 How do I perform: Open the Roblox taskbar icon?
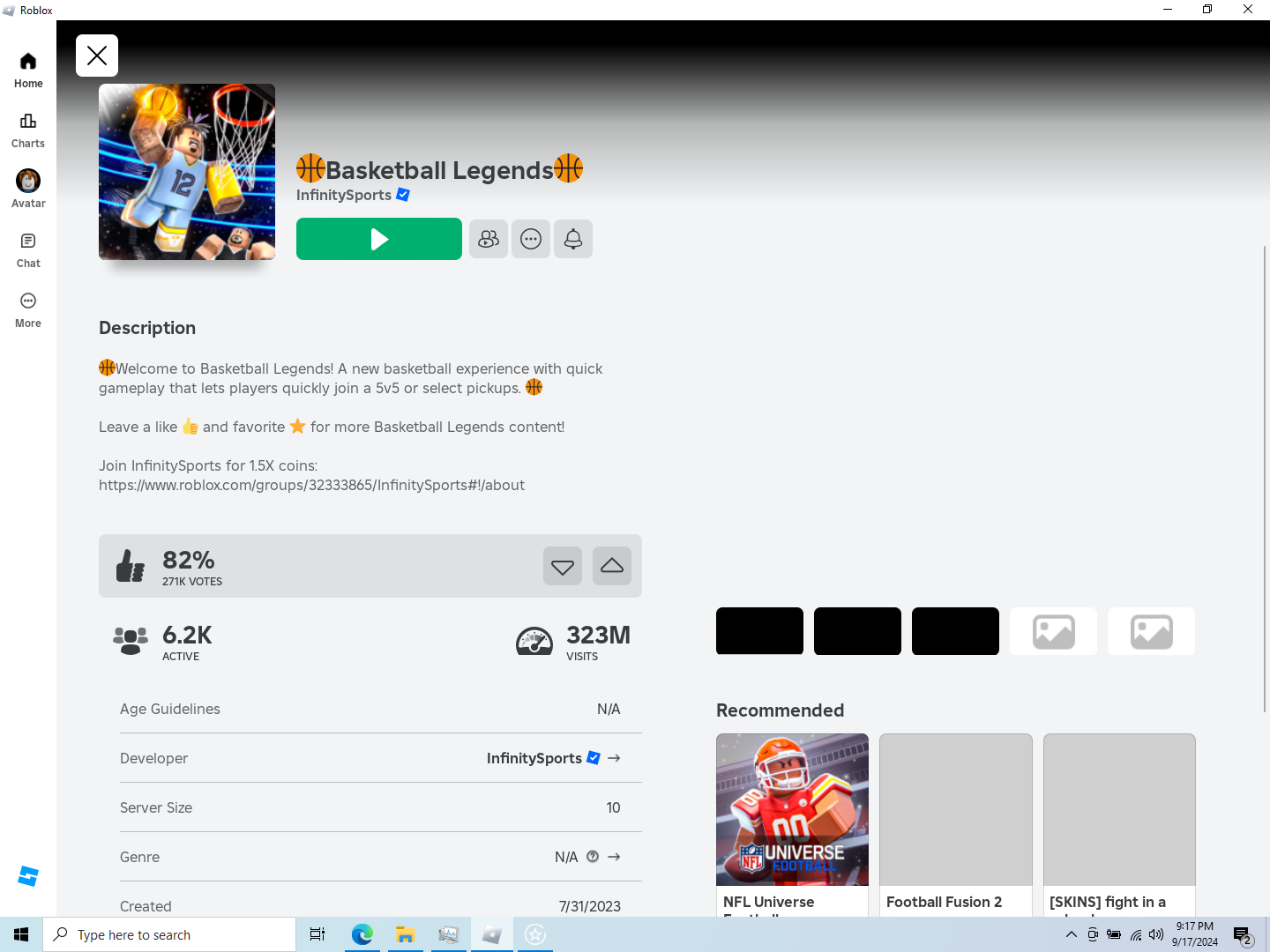[x=492, y=934]
